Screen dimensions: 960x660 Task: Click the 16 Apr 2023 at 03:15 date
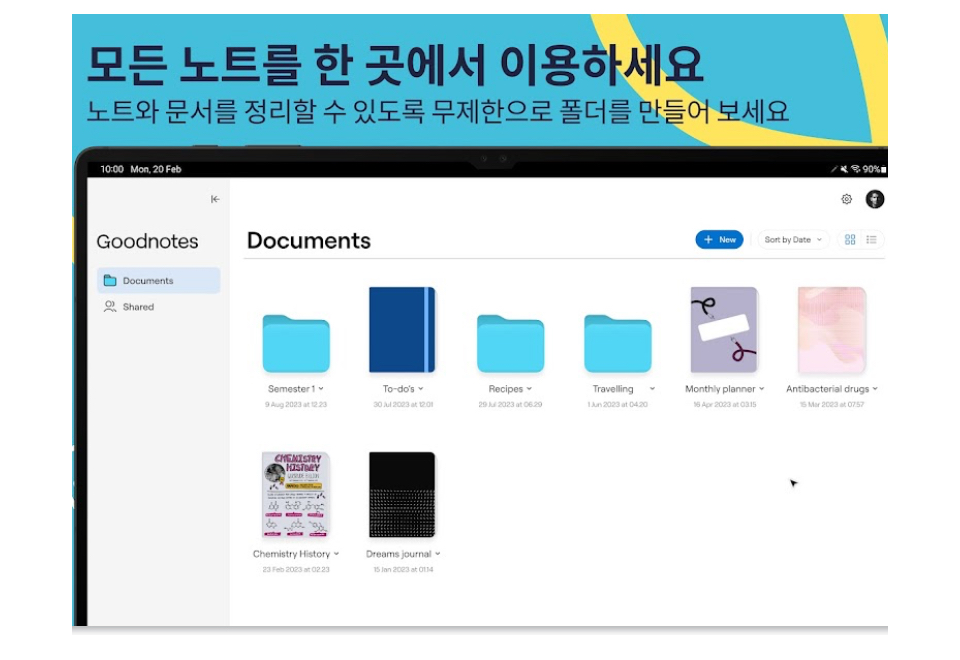point(724,405)
